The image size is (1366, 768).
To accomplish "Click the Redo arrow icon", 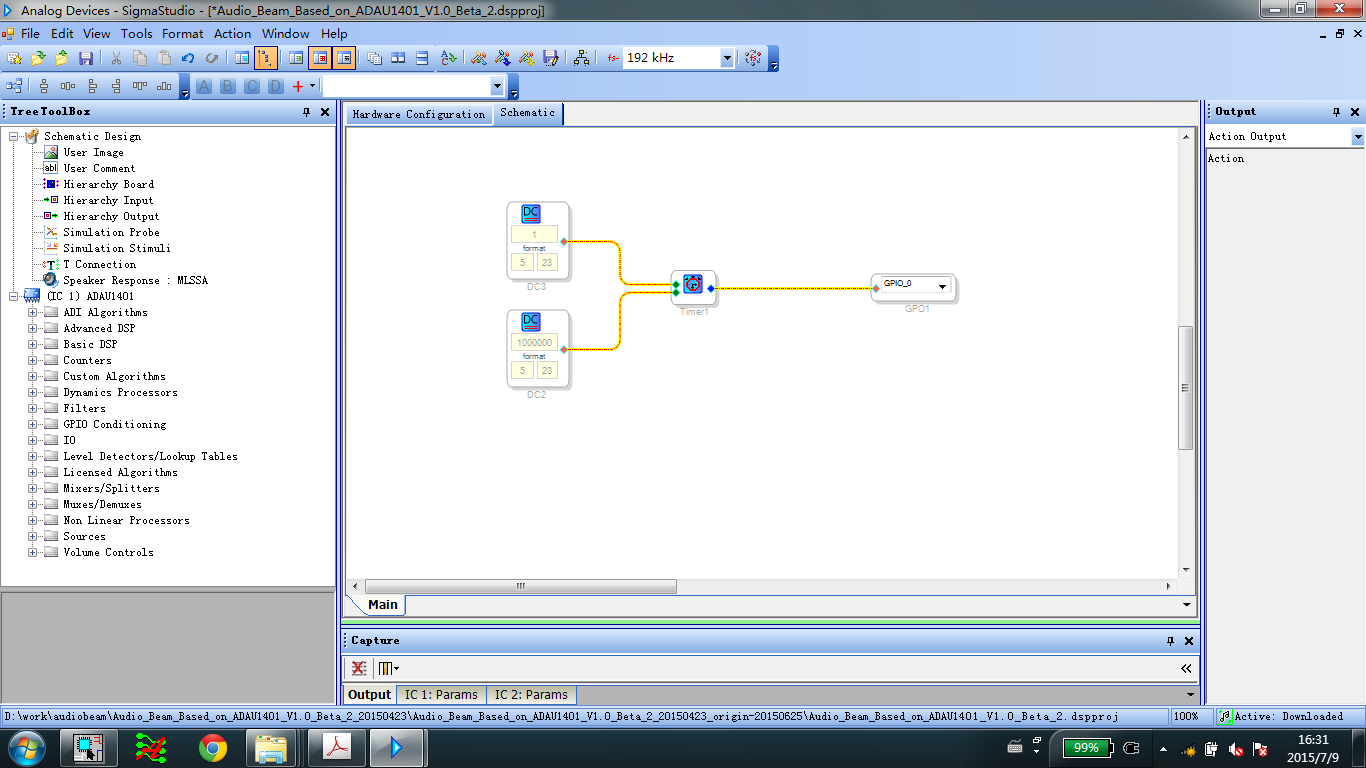I will tap(211, 58).
